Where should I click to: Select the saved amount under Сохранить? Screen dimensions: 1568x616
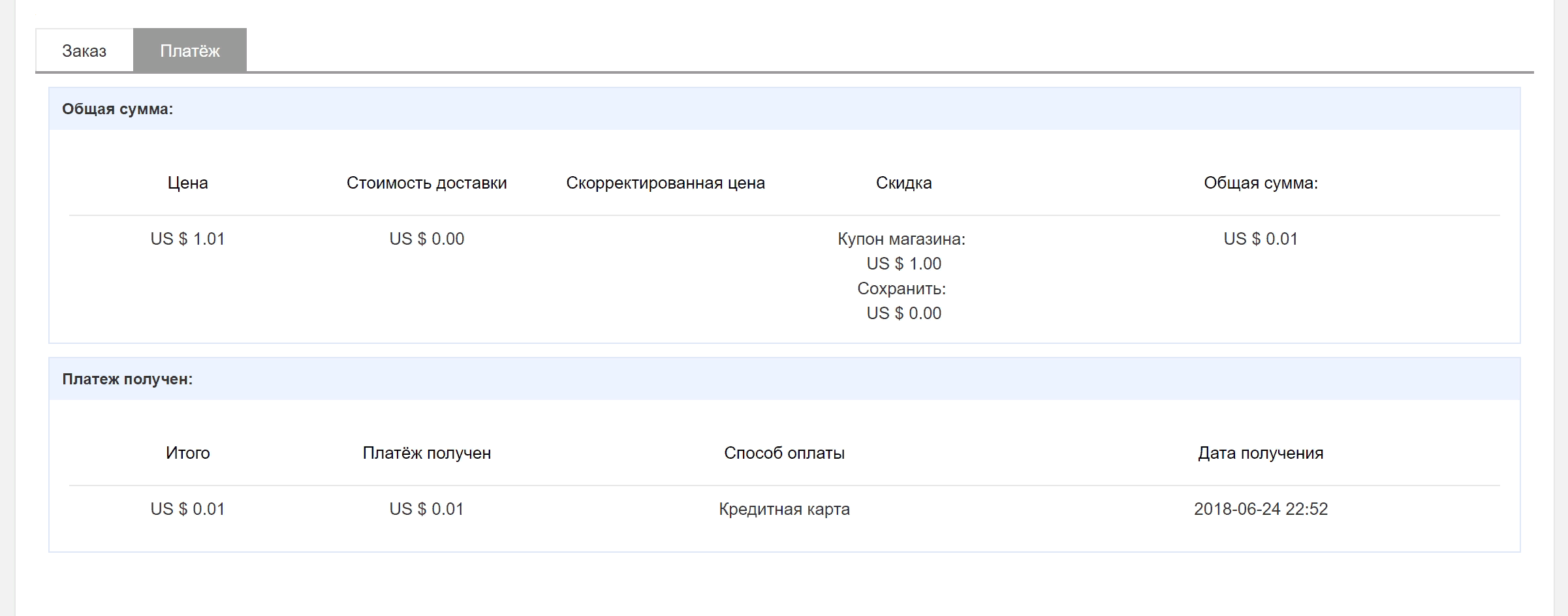point(904,313)
